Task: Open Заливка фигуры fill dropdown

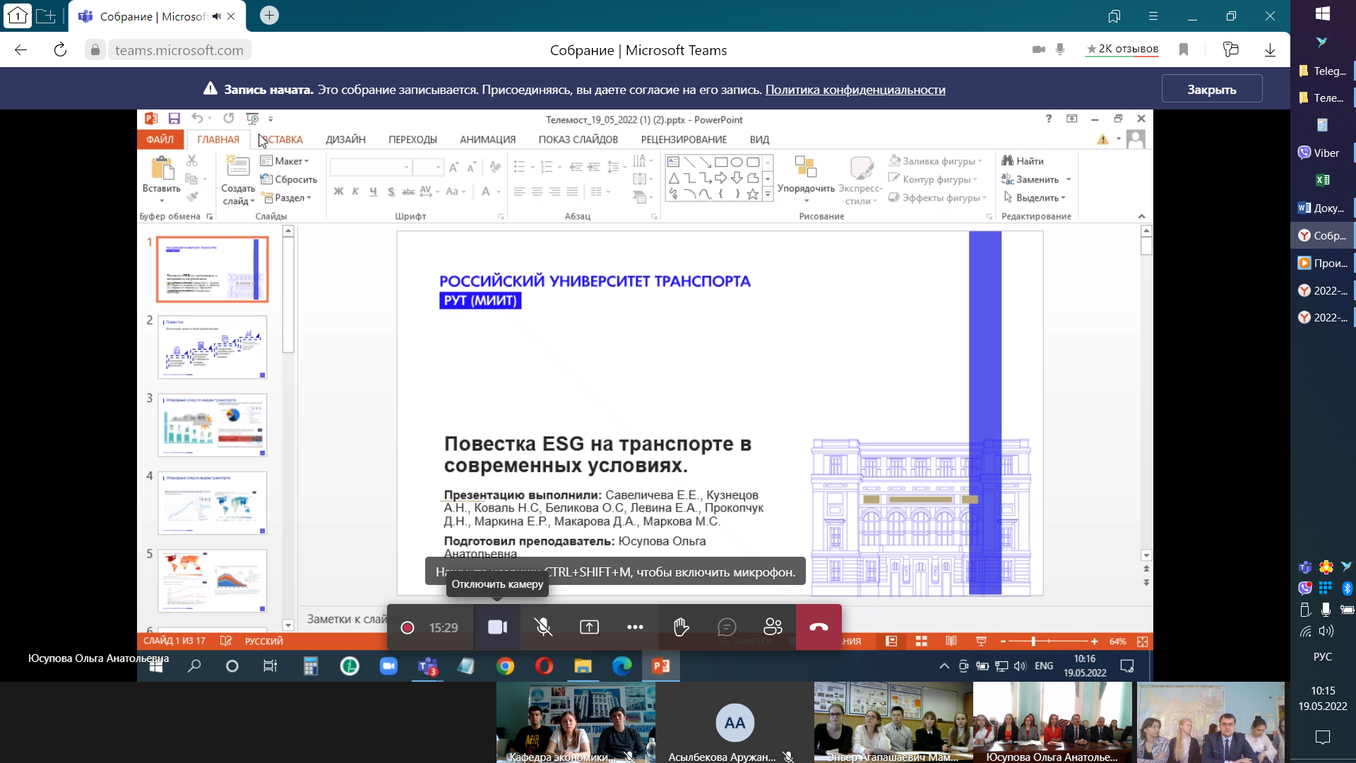Action: coord(936,161)
